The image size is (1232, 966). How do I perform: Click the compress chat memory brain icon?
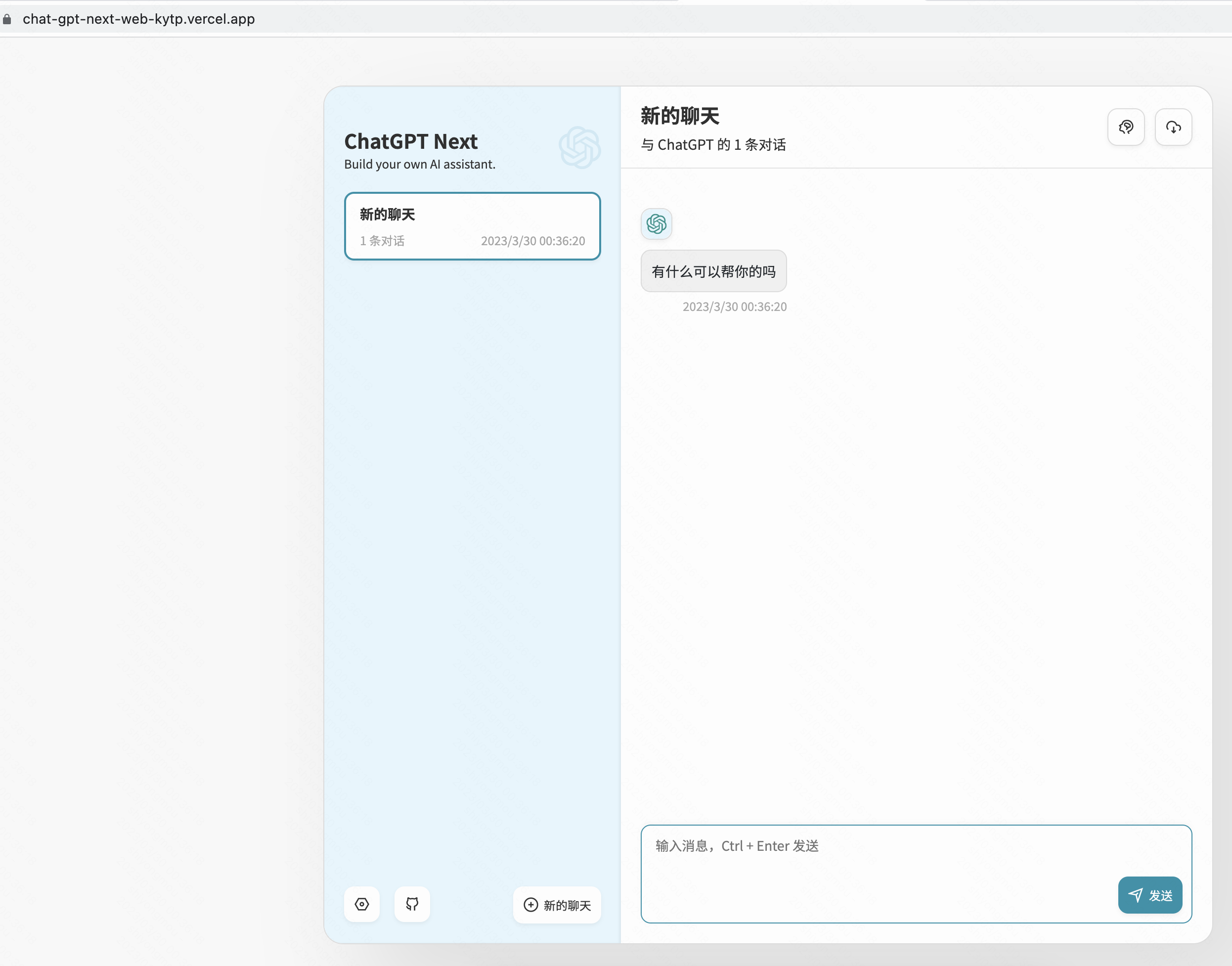[x=1126, y=127]
